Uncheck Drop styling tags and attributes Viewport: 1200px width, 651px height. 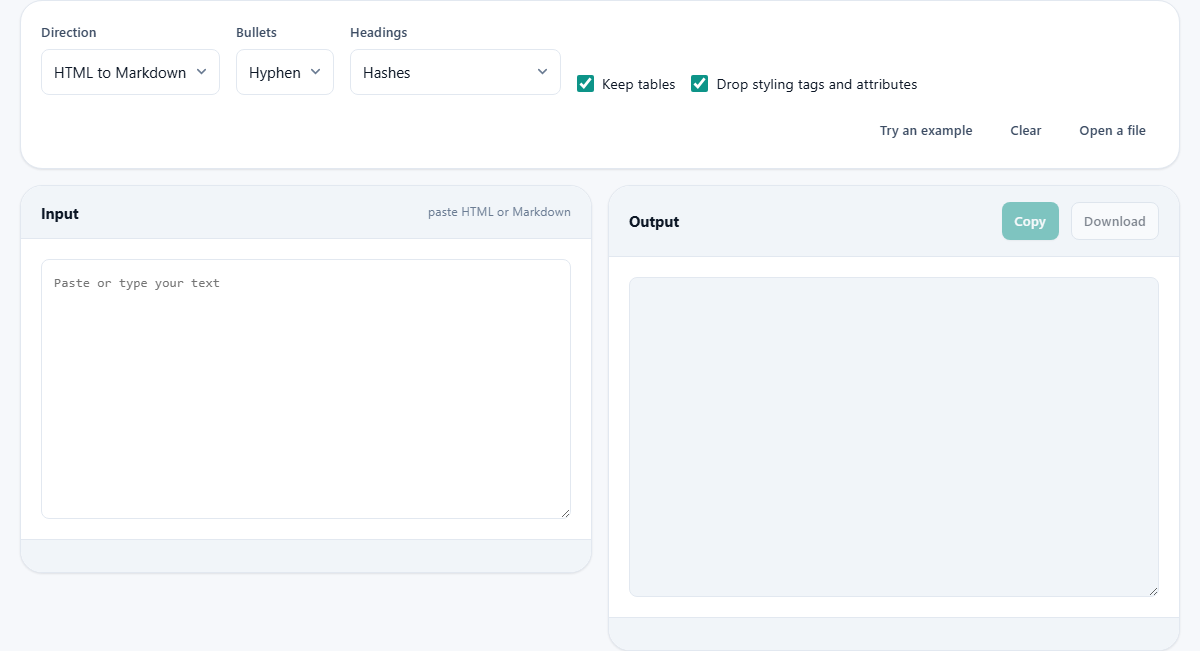click(x=700, y=84)
